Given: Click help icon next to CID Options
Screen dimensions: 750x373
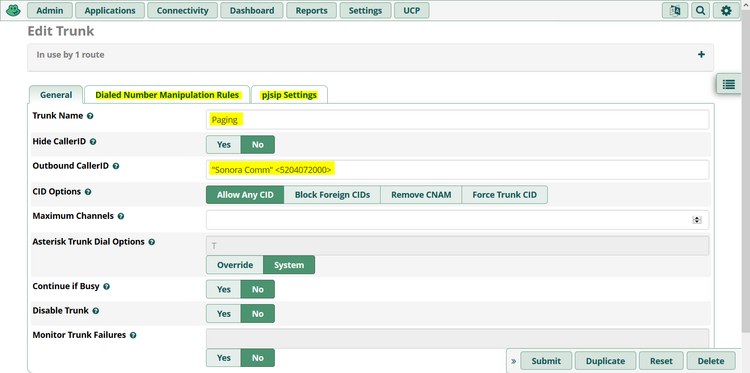Looking at the screenshot, I should (88, 192).
